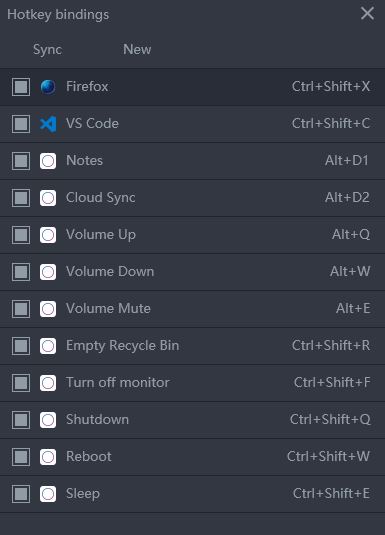This screenshot has height=535, width=385.
Task: Select the Alt+D1 shortcut for Notes
Action: (x=347, y=160)
